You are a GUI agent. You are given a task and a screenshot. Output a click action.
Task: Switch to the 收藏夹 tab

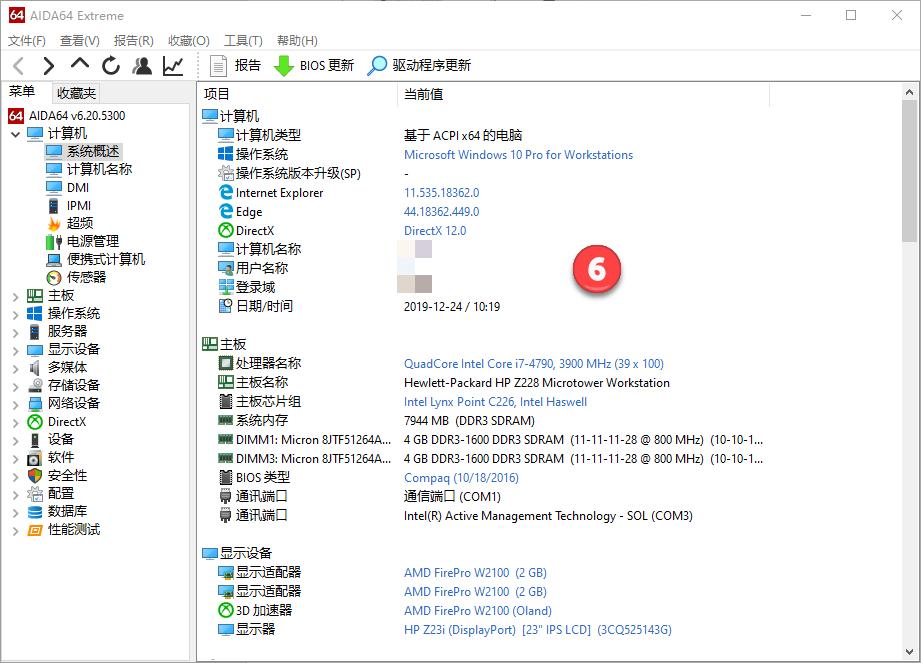76,93
